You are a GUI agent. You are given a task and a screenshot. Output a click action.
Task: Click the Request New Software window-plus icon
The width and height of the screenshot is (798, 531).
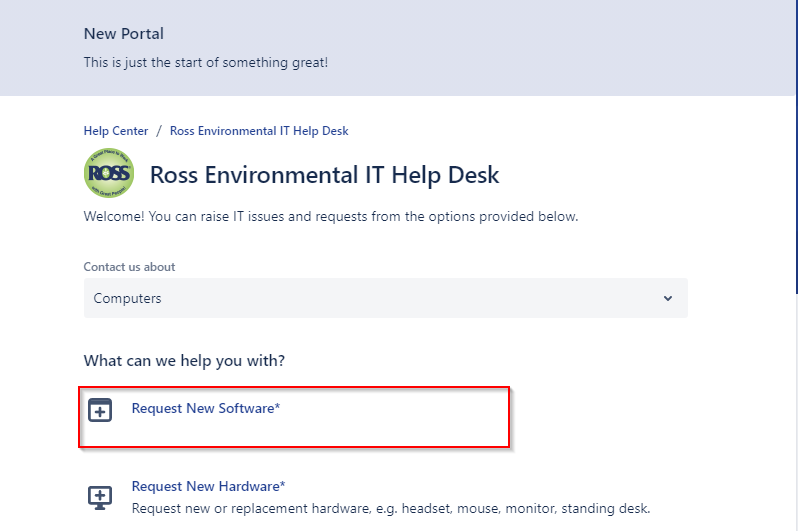(x=100, y=410)
